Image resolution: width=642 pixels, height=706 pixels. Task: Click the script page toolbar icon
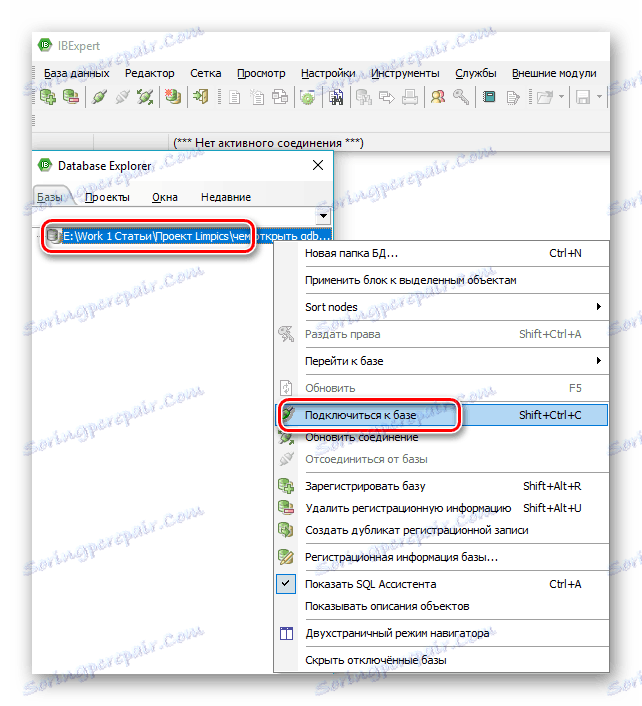point(512,97)
